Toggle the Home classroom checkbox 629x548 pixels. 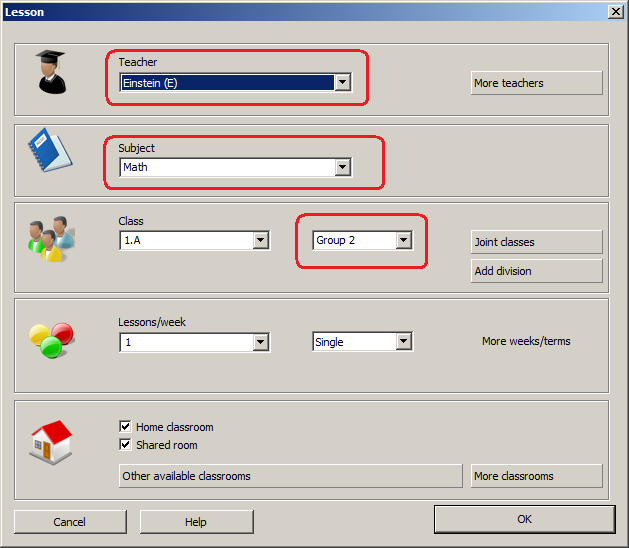click(125, 427)
